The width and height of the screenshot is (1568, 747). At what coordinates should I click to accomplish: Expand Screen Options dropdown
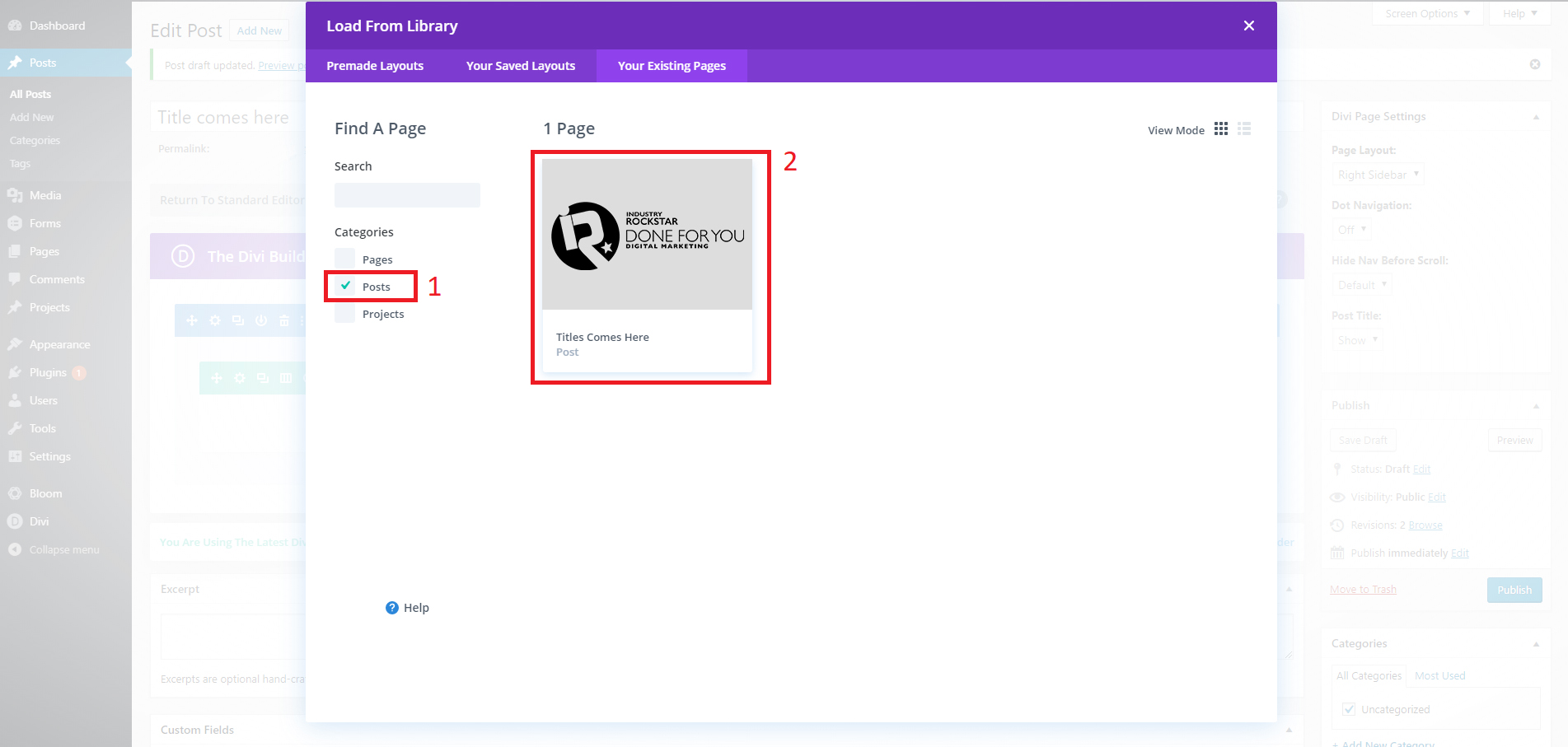1427,13
